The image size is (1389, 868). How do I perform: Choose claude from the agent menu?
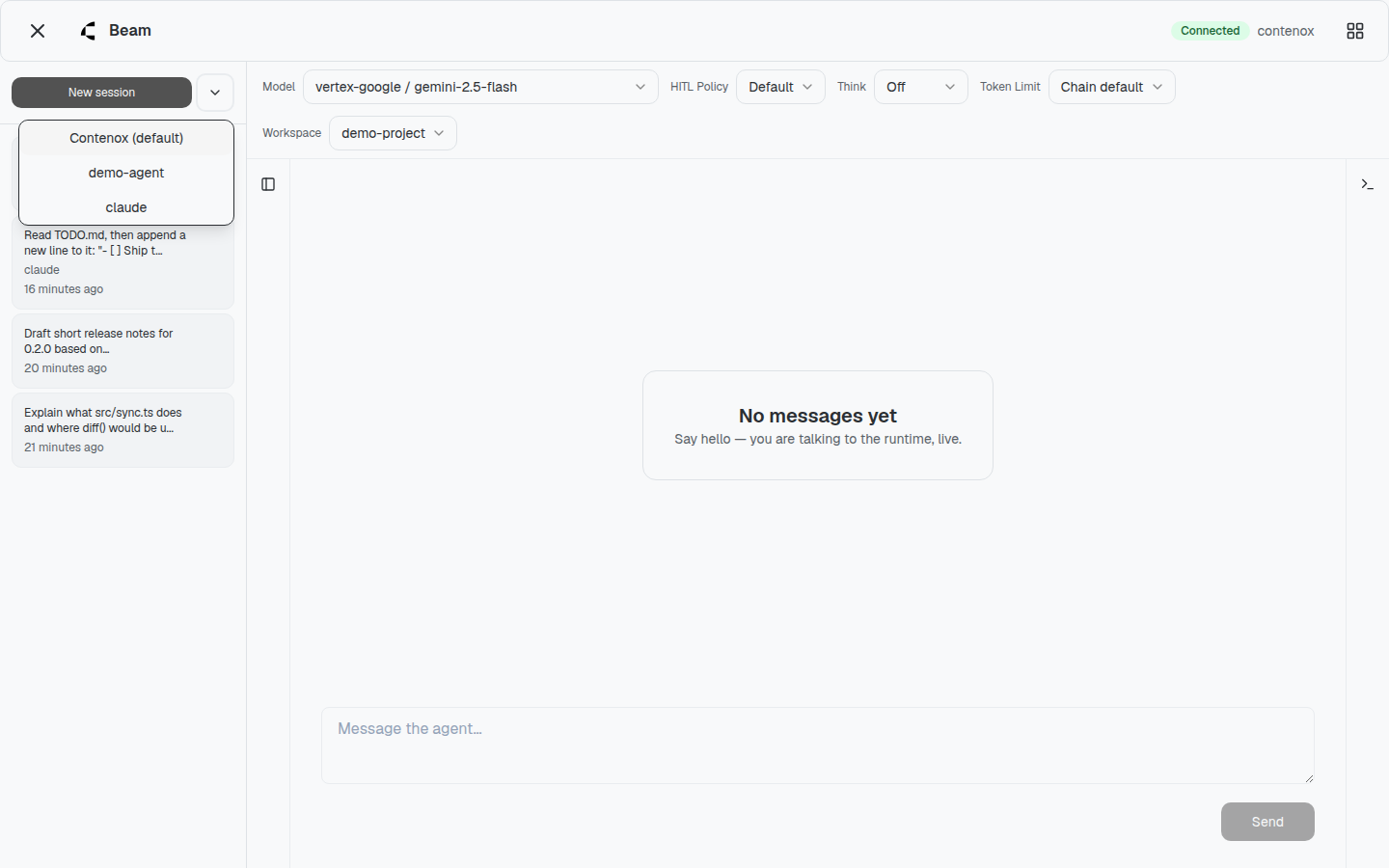coord(126,207)
